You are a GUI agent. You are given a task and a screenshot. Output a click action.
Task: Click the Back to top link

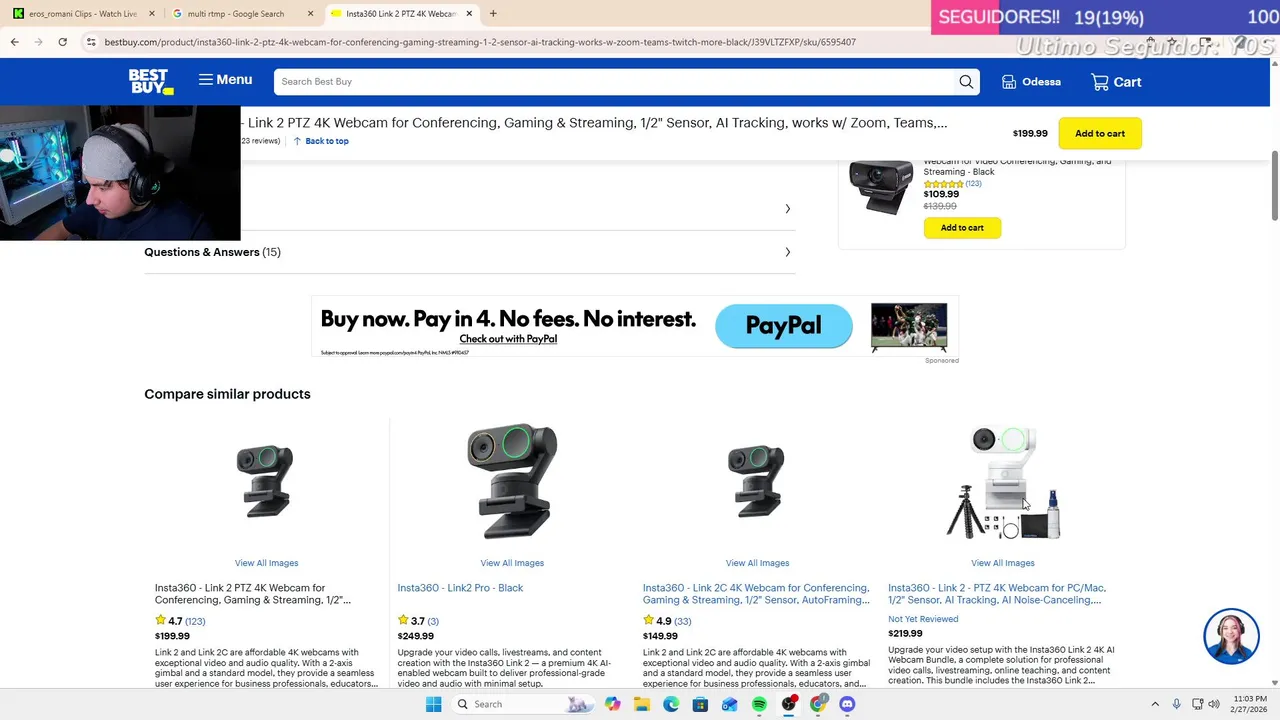tap(321, 141)
